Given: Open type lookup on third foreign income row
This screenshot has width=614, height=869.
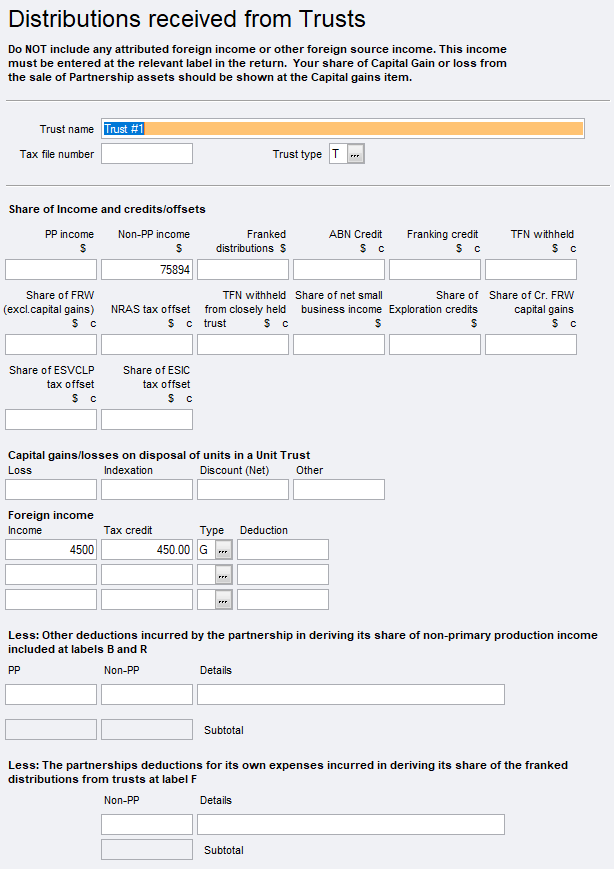Looking at the screenshot, I should 223,600.
